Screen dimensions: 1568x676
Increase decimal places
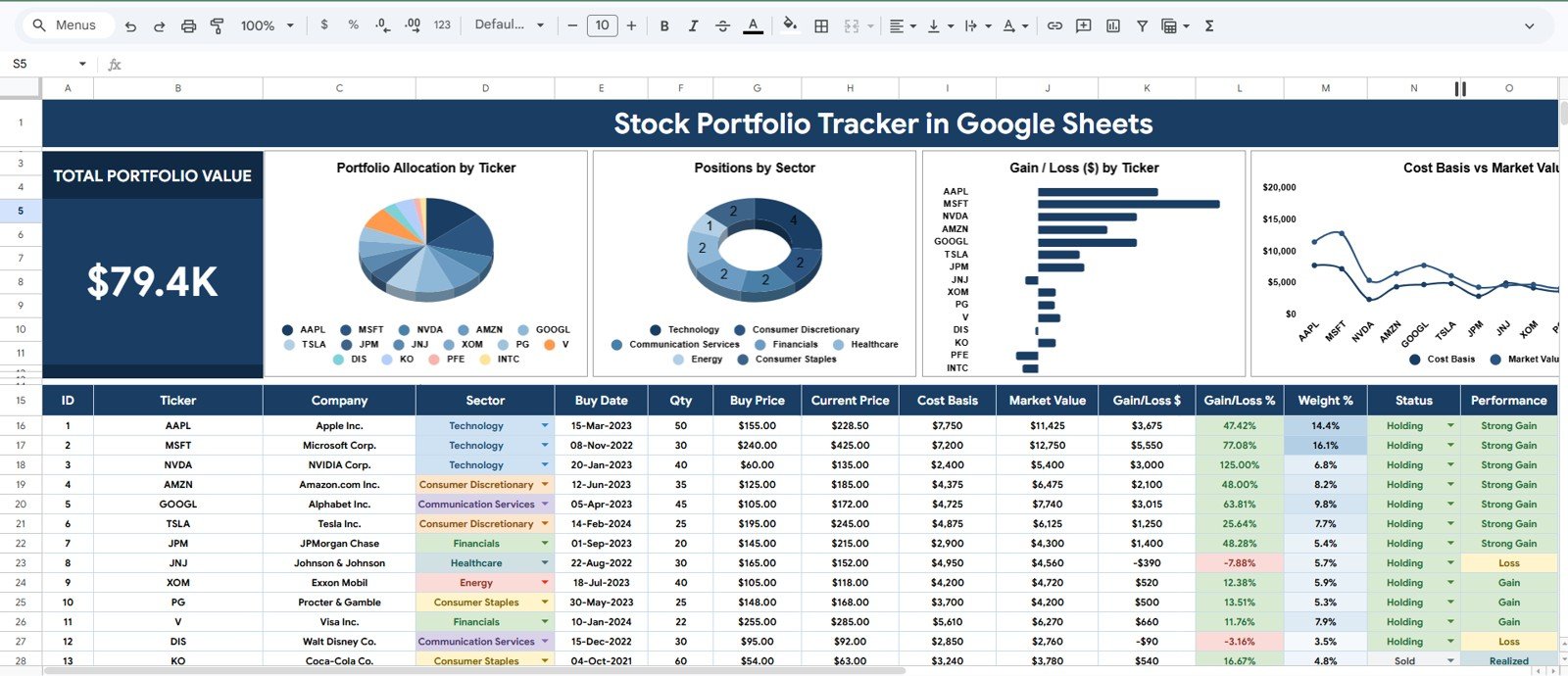413,25
